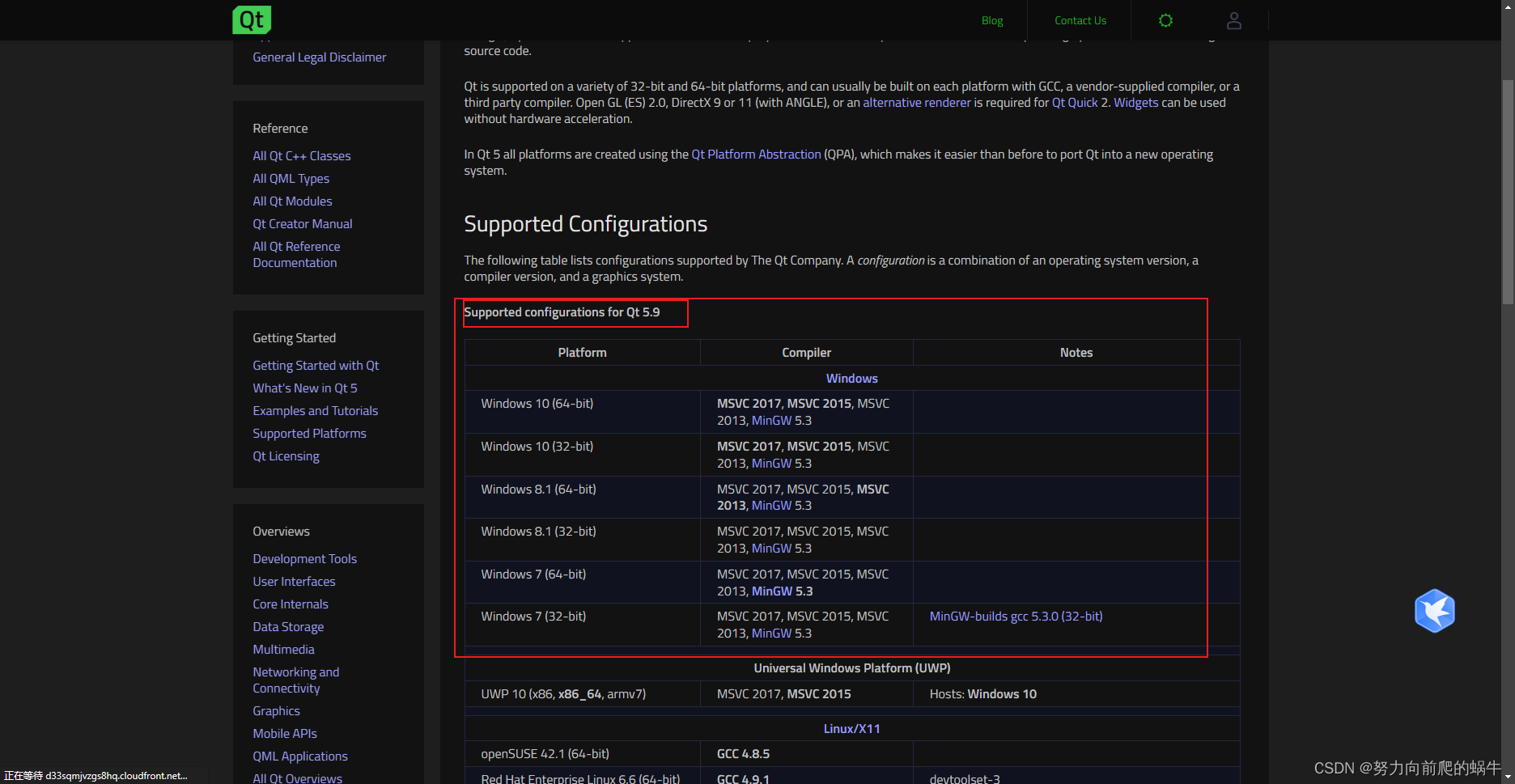Click Hosts: Windows 10 note cell

pos(1076,694)
